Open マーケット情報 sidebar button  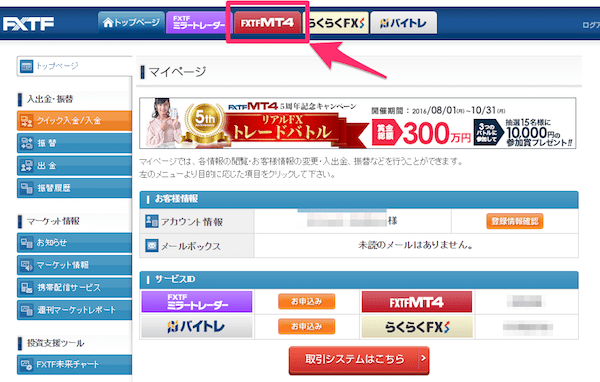75,265
